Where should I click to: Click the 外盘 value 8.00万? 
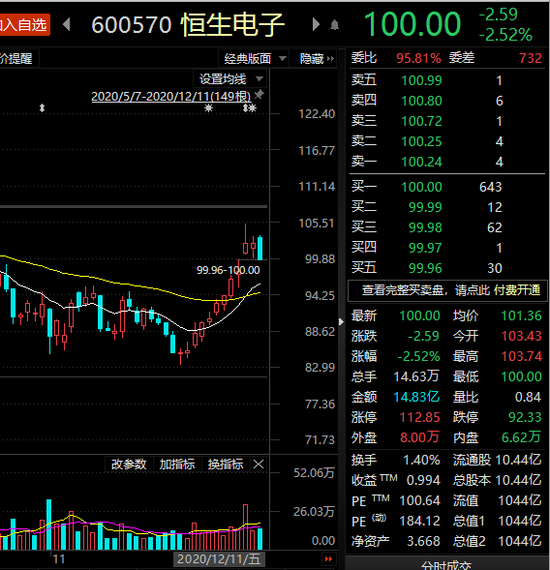pos(419,437)
